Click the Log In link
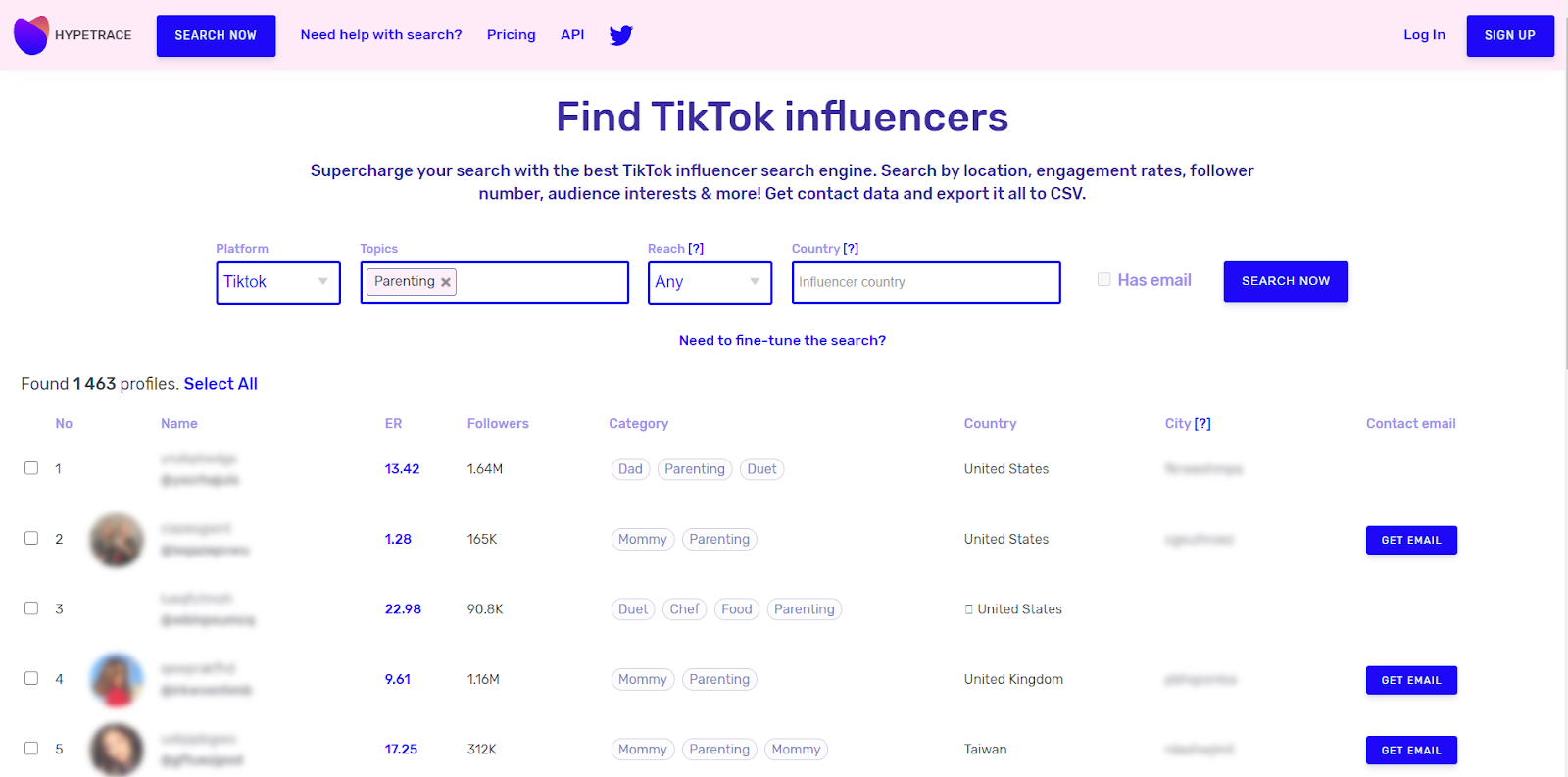 point(1424,35)
